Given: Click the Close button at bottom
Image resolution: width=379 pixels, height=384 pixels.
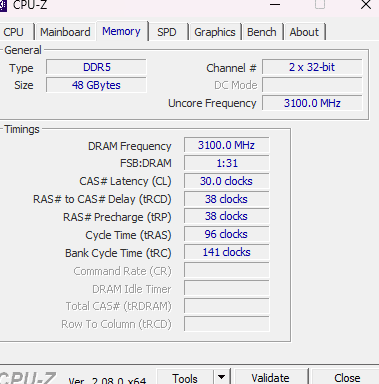Looking at the screenshot, I should point(346,378).
